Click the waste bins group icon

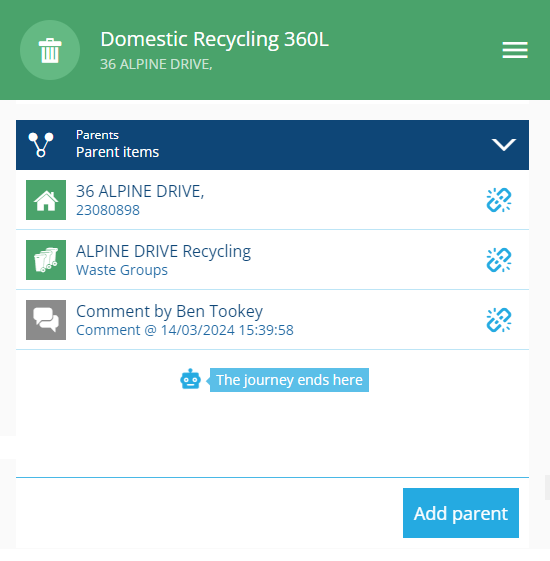pyautogui.click(x=46, y=260)
